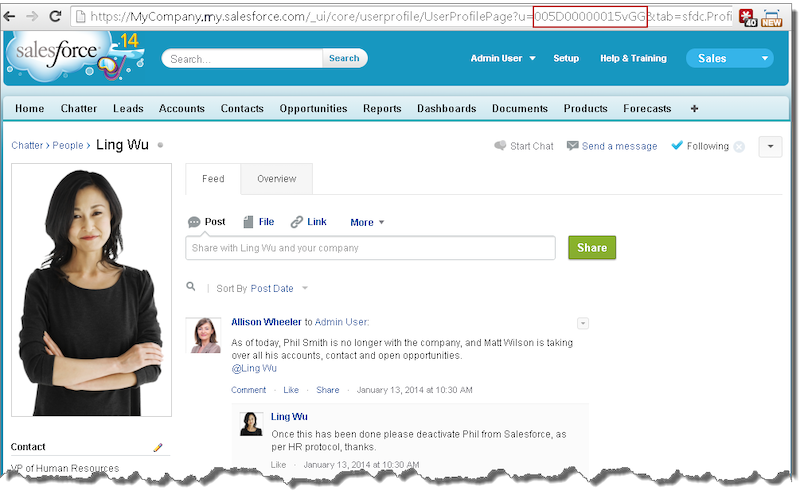The image size is (800, 502).
Task: Click the browser forward arrow
Action: [32, 16]
